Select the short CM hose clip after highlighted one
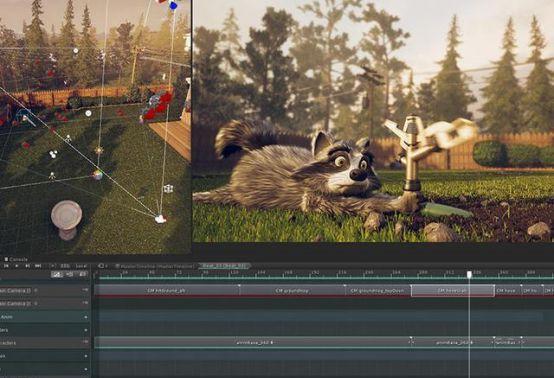The width and height of the screenshot is (554, 378). [x=508, y=291]
